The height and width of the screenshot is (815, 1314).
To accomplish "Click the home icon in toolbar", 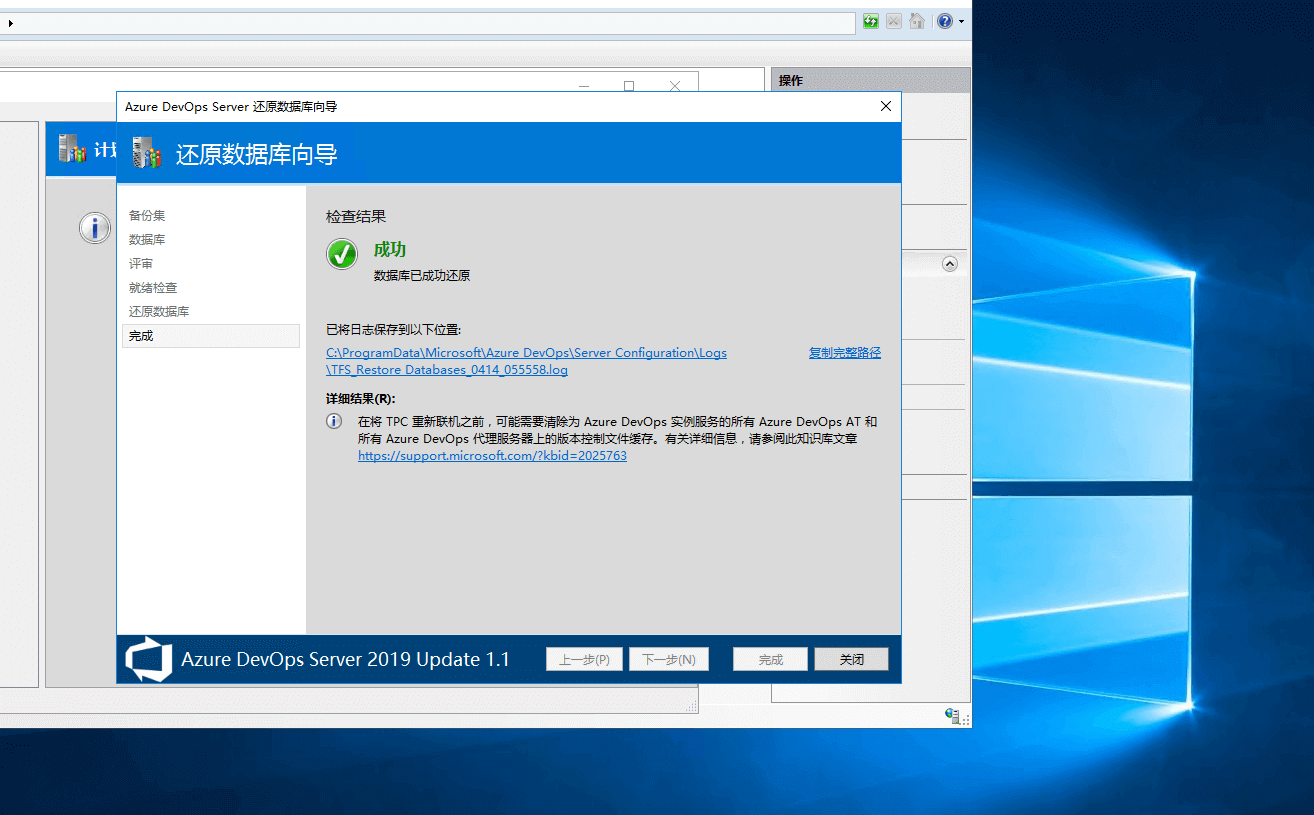I will [x=917, y=21].
